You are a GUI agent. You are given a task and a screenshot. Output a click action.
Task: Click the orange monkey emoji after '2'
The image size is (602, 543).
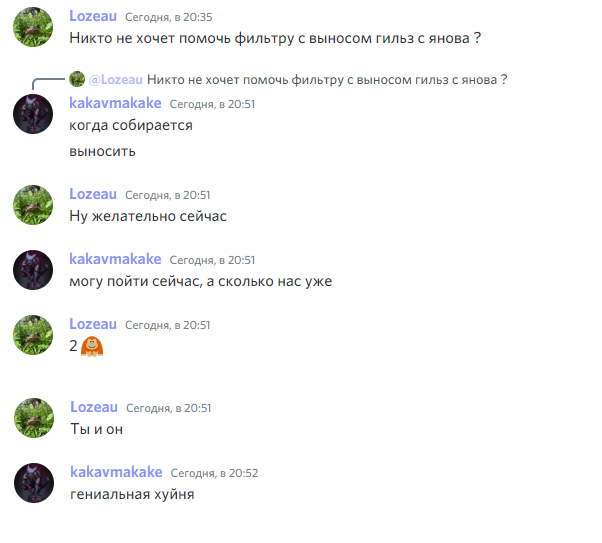pos(92,346)
